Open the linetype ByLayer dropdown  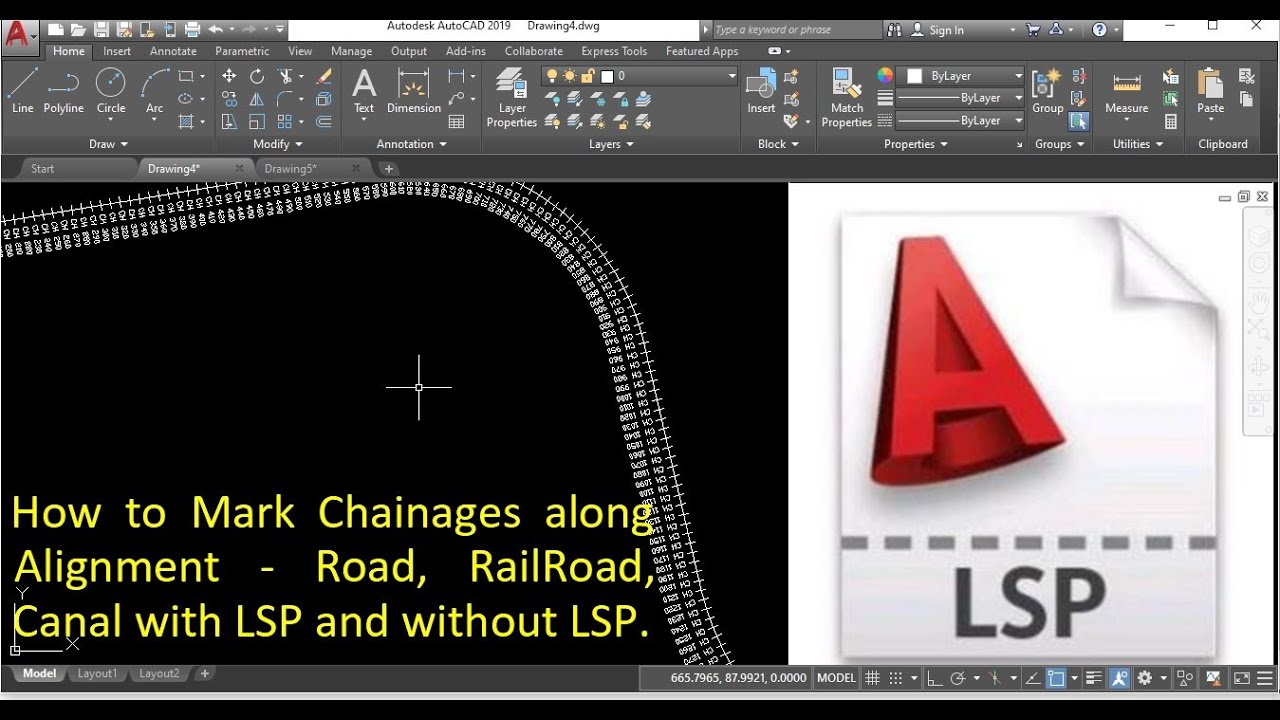959,120
